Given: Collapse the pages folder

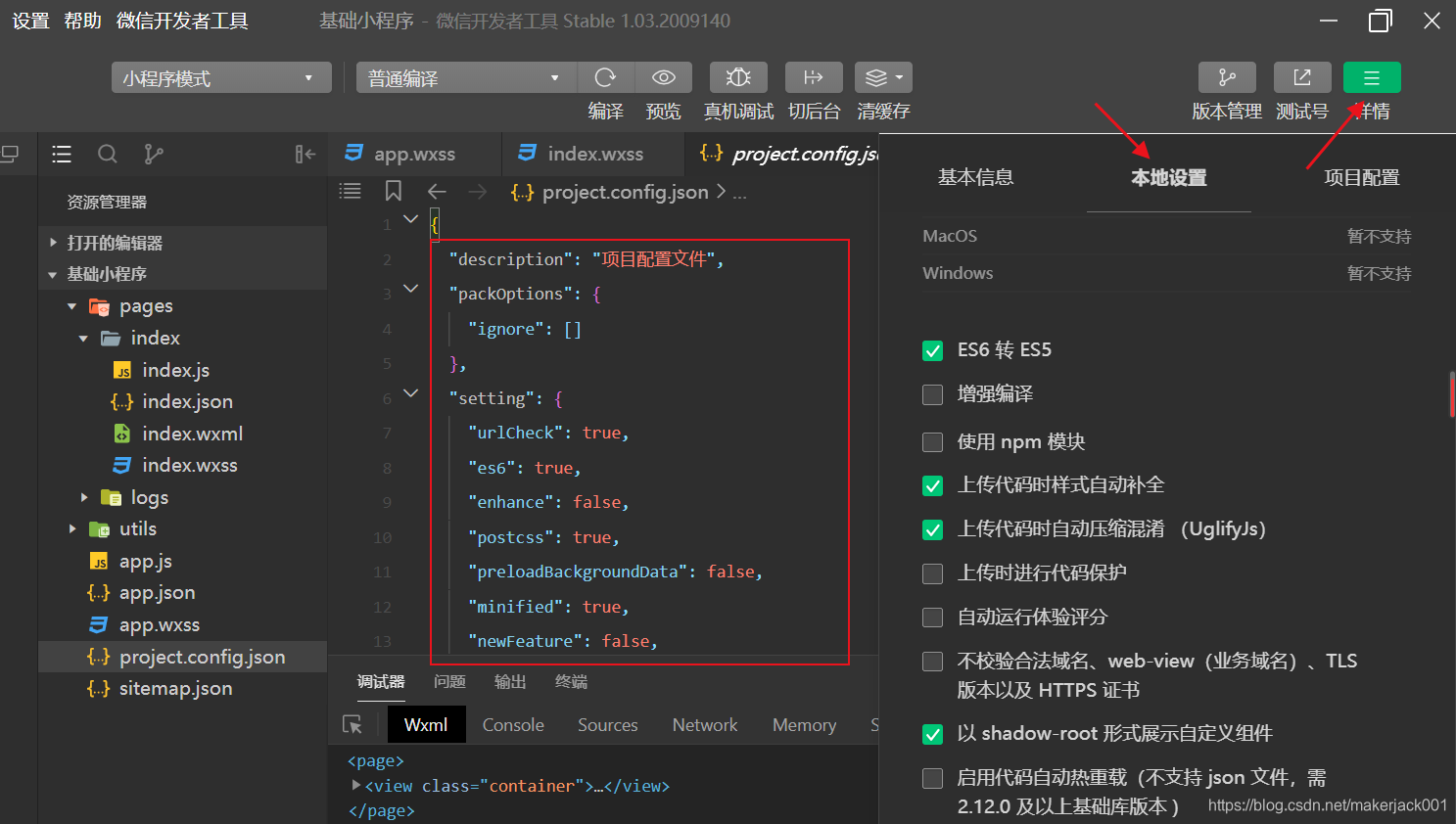Looking at the screenshot, I should (72, 306).
